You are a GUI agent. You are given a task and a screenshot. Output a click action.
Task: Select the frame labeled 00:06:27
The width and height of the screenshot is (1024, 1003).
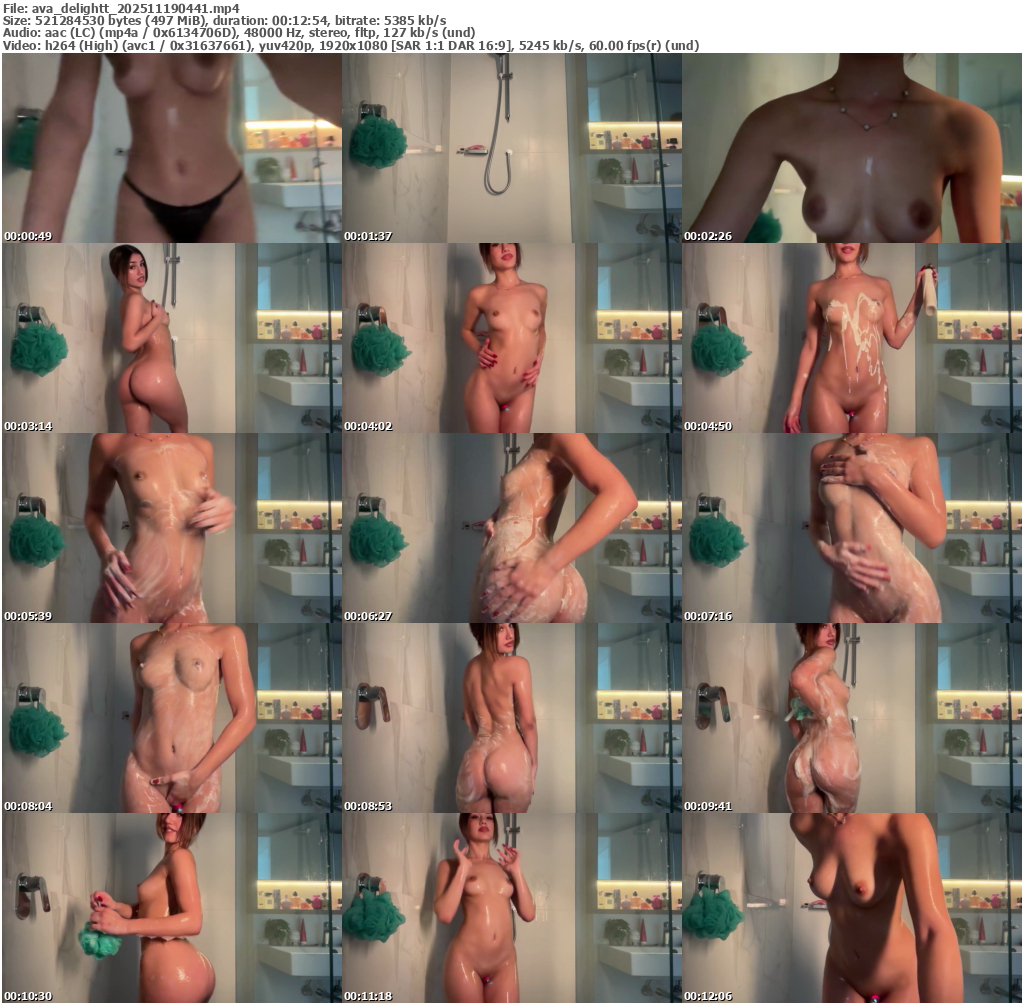coord(511,528)
